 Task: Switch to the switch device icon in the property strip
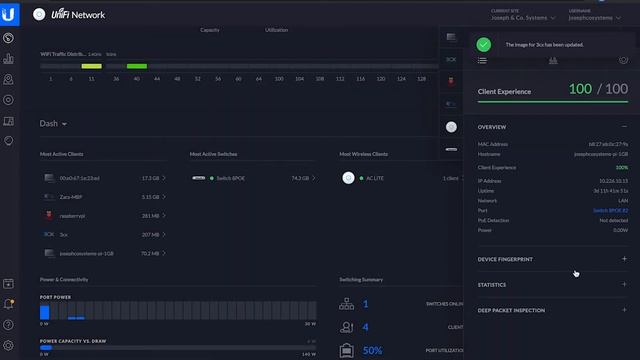pos(451,149)
